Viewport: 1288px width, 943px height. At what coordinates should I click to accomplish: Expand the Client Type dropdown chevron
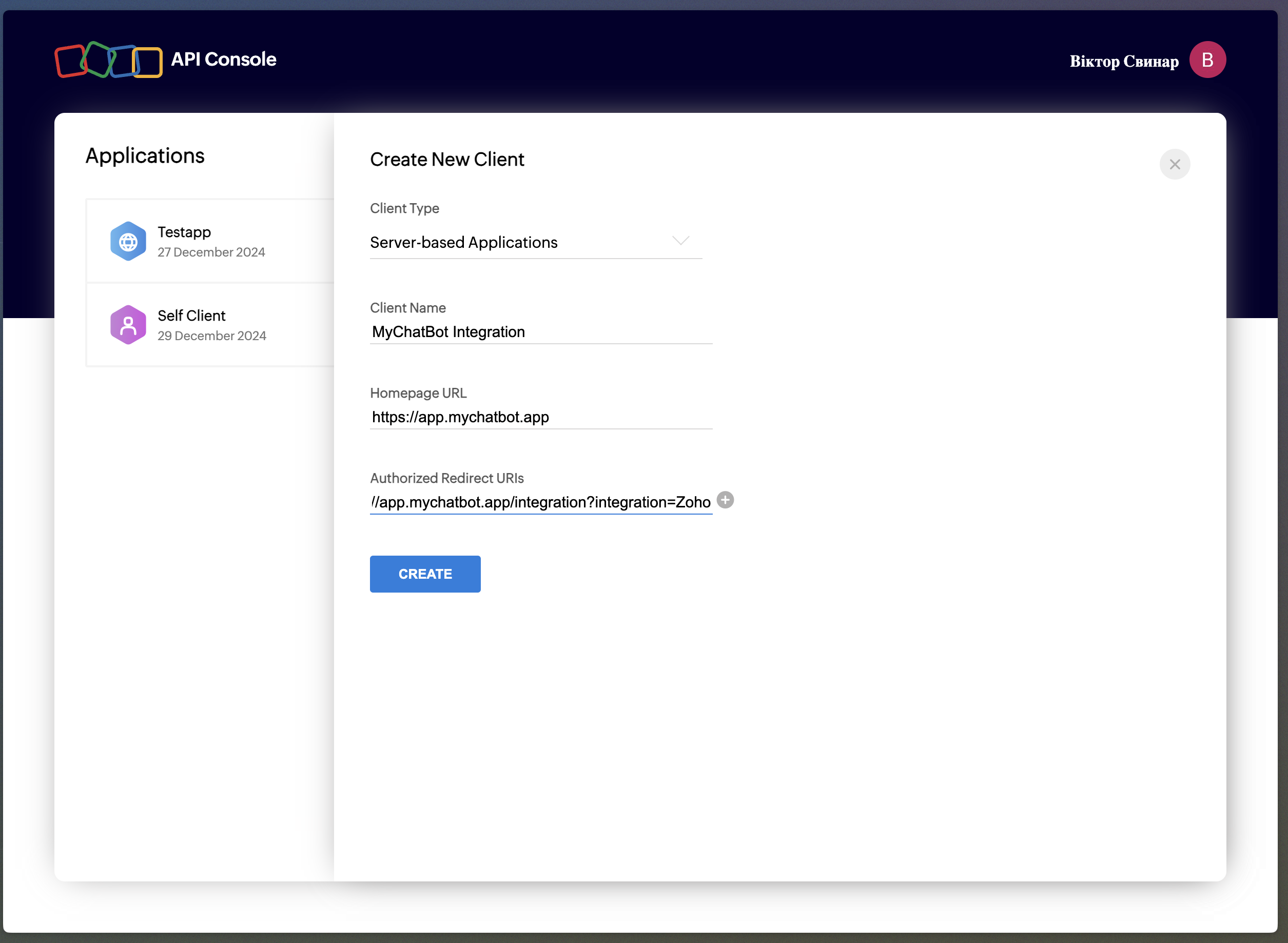(680, 240)
